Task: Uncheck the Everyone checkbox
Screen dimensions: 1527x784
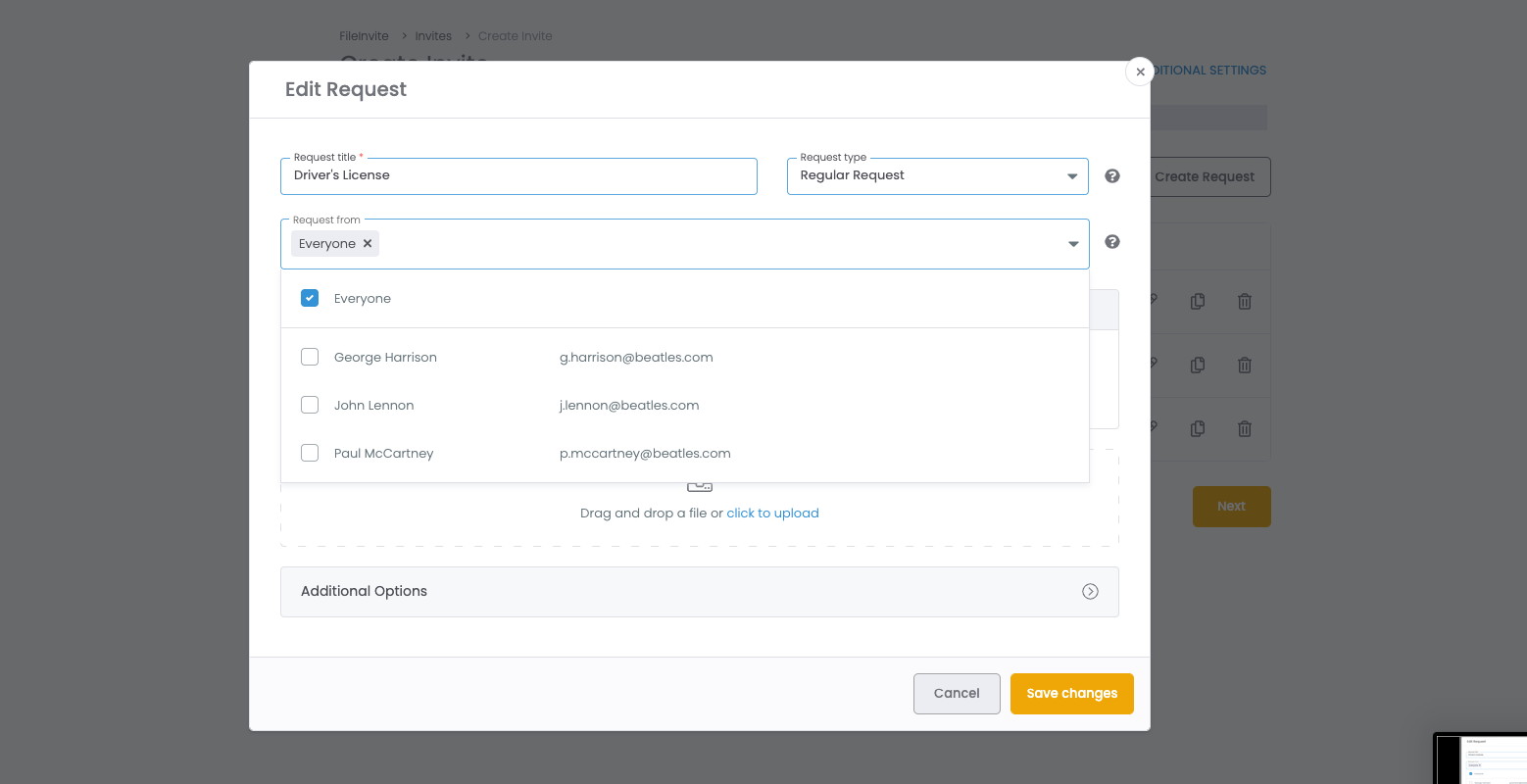Action: pyautogui.click(x=310, y=297)
